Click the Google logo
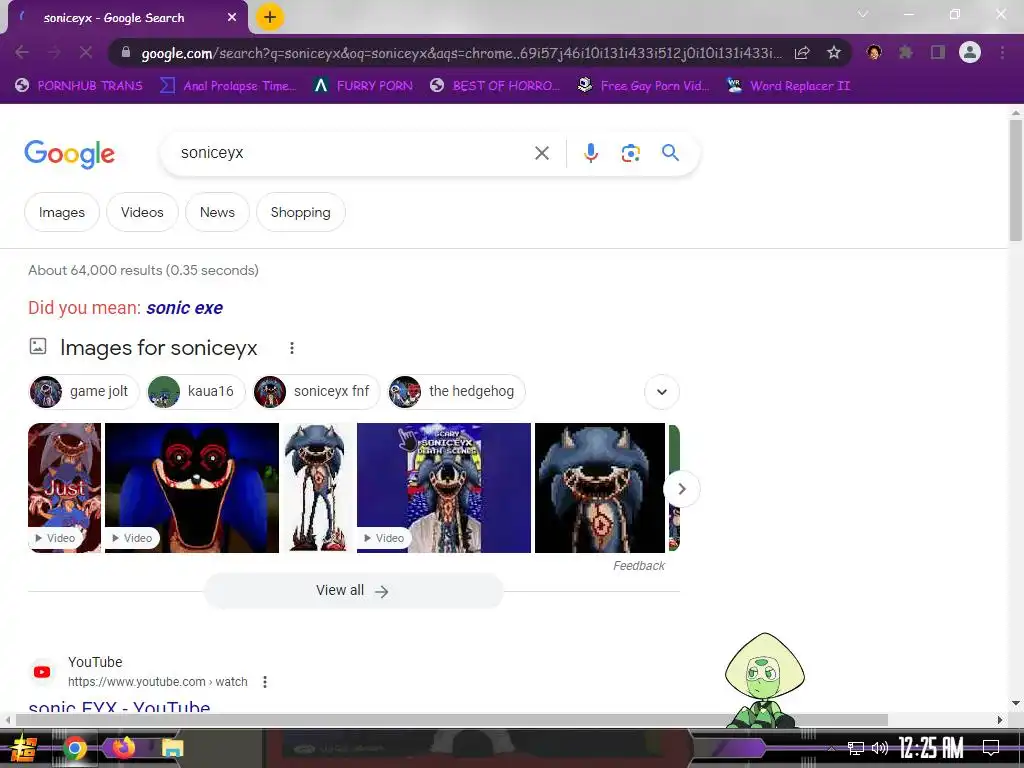The width and height of the screenshot is (1024, 768). (x=69, y=154)
